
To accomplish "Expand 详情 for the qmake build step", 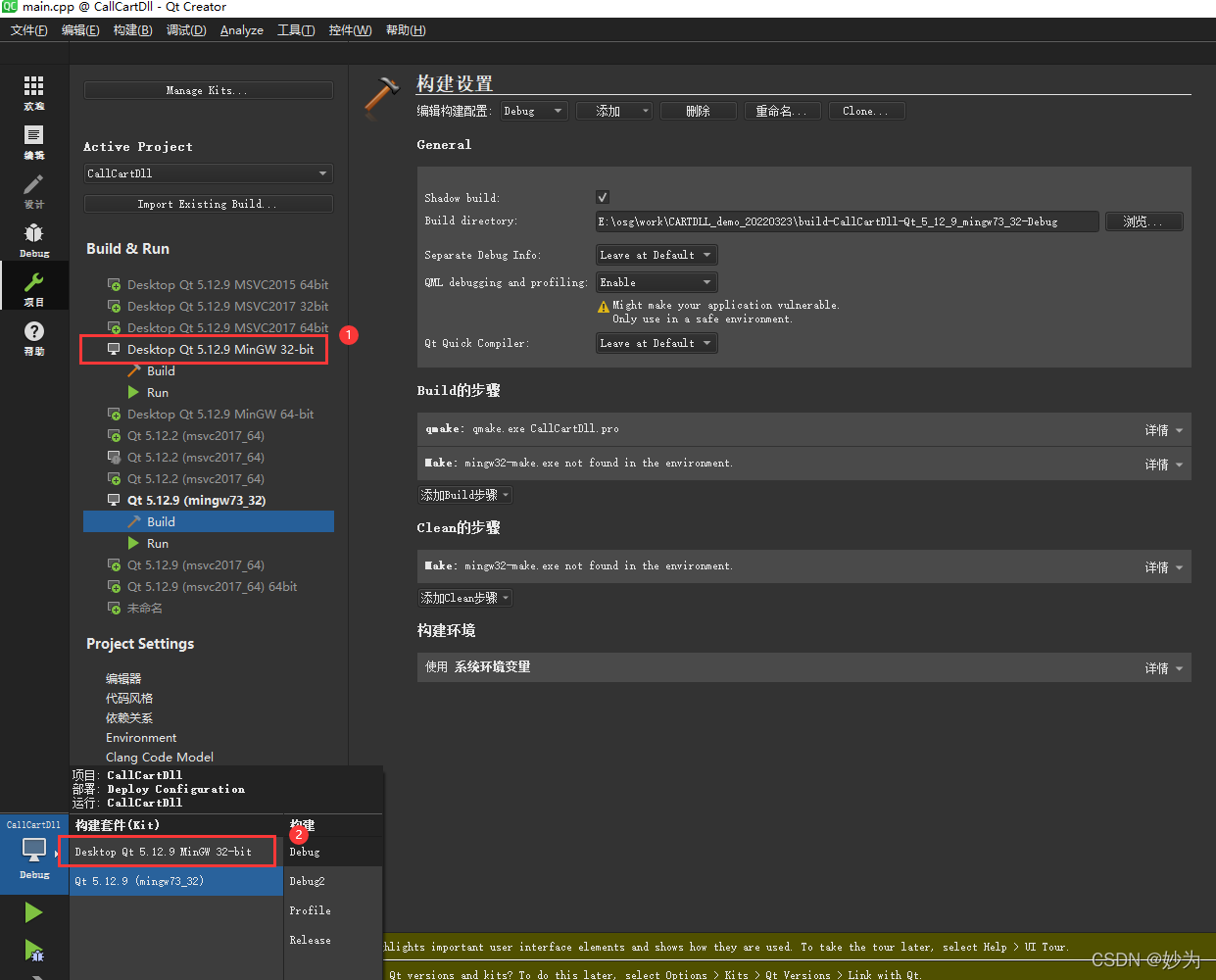I will [1163, 430].
